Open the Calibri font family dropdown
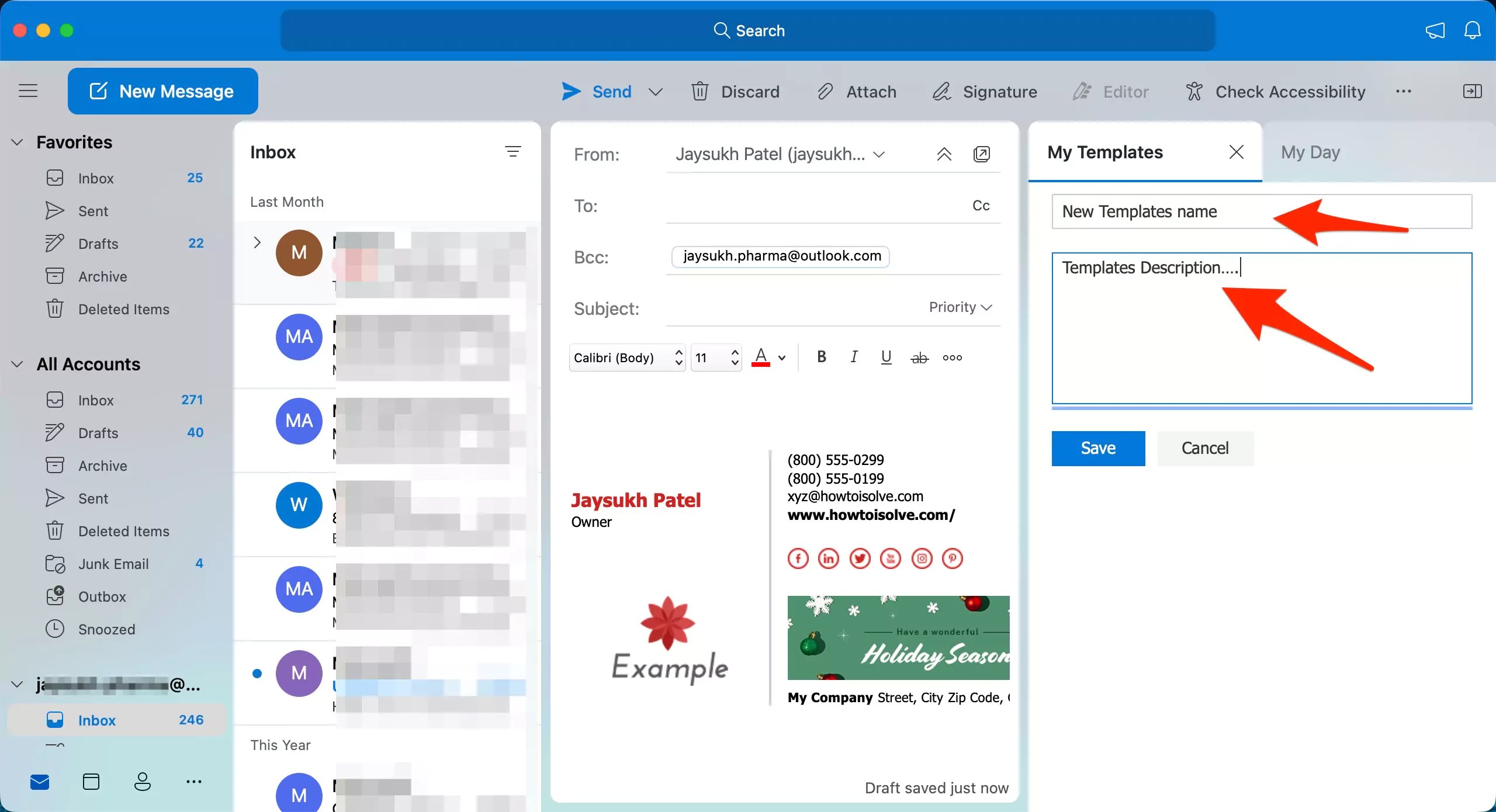Screen dimensions: 1496x812 click(626, 357)
